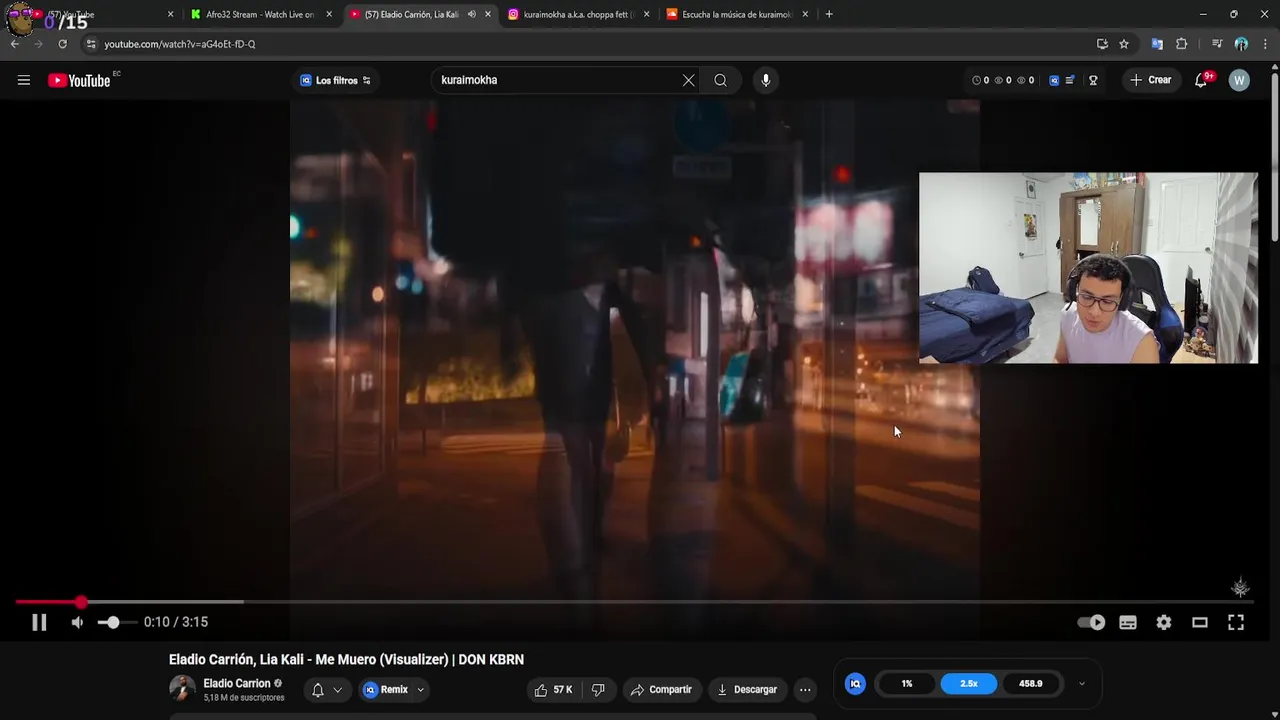The image size is (1280, 720).
Task: Click the 0:10 / 3:15 time display
Action: (176, 622)
